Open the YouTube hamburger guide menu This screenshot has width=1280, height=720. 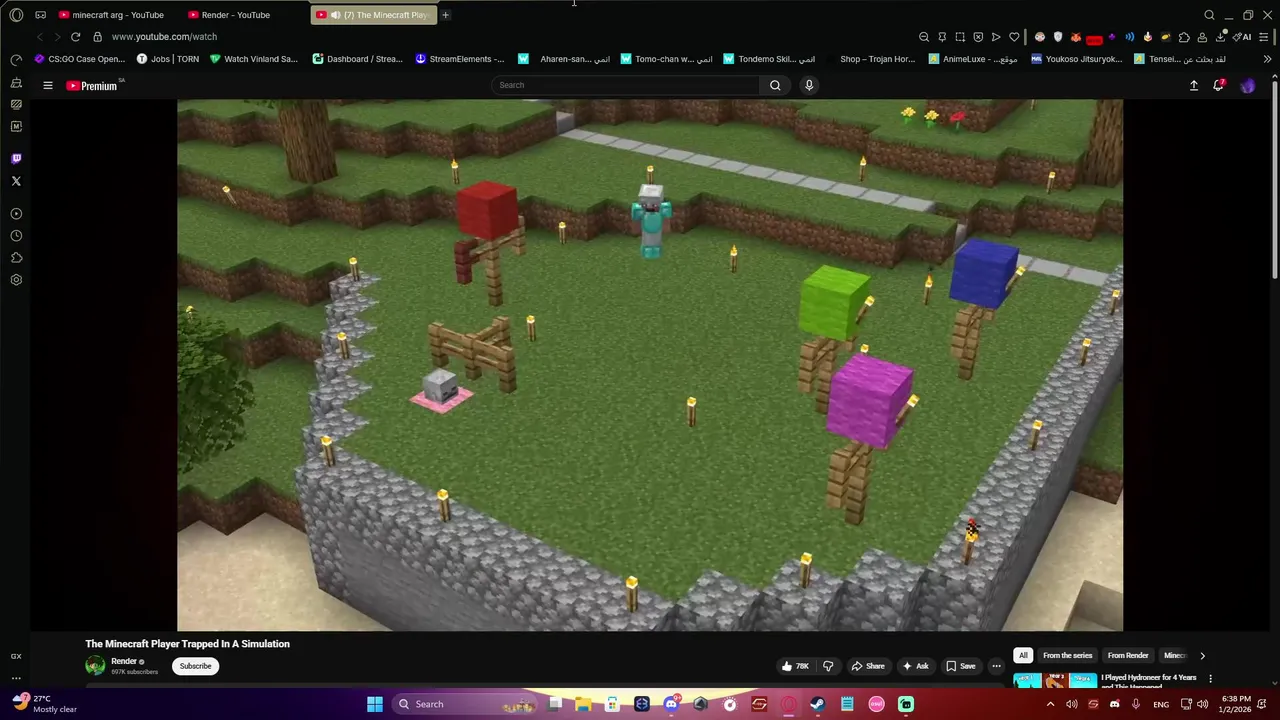tap(47, 86)
